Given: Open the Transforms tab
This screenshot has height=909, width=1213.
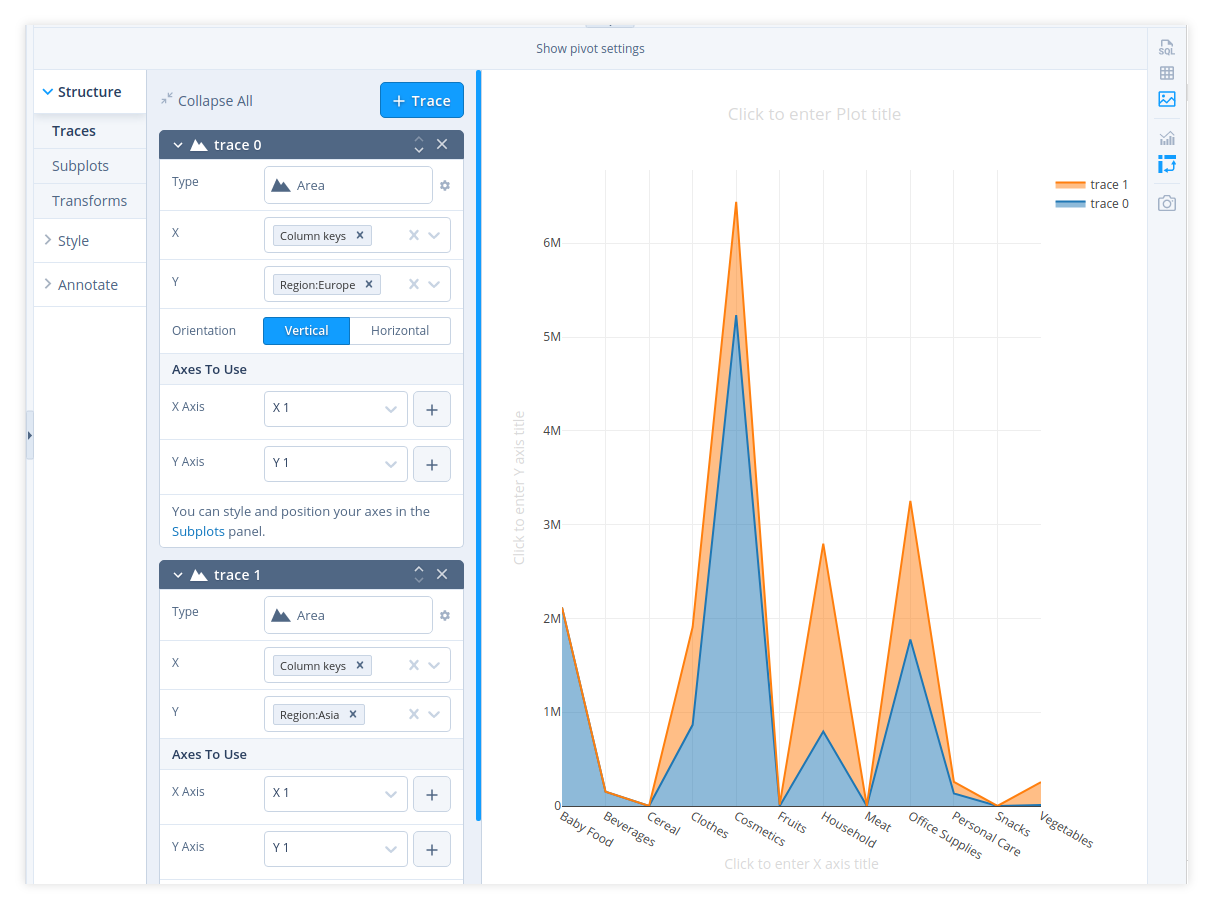Looking at the screenshot, I should pos(89,201).
